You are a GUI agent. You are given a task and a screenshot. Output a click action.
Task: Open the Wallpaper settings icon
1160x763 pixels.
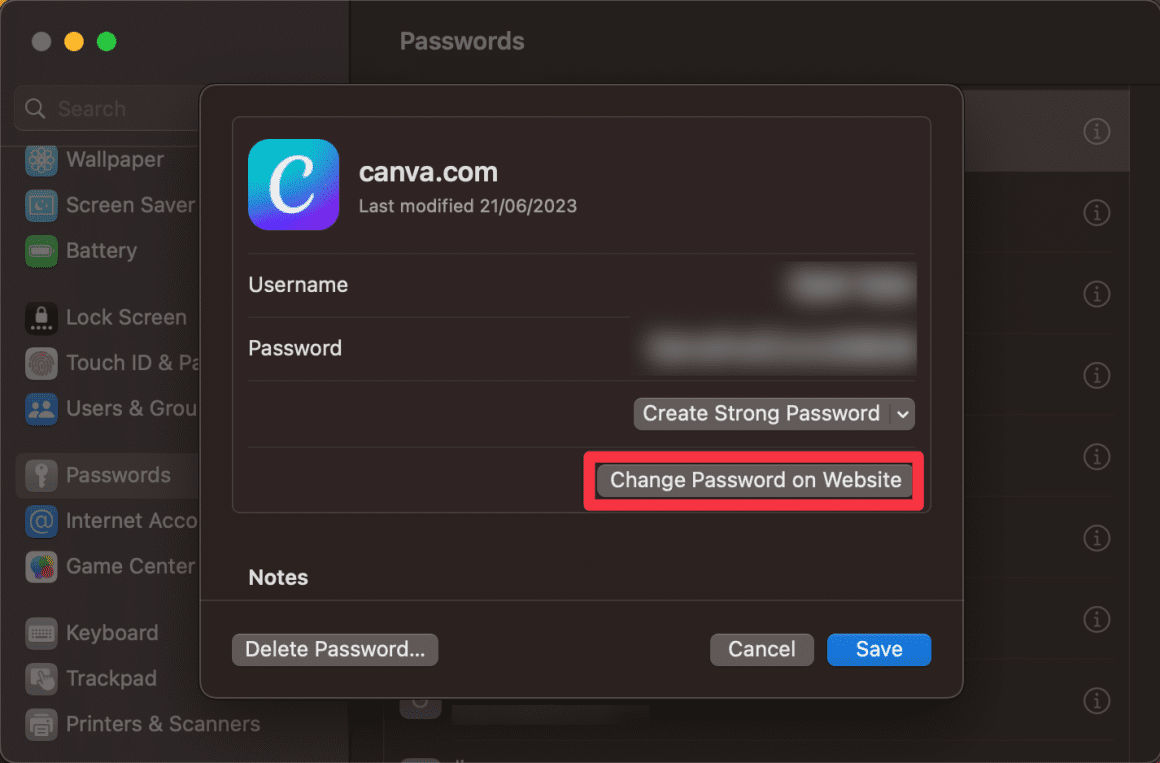coord(41,159)
